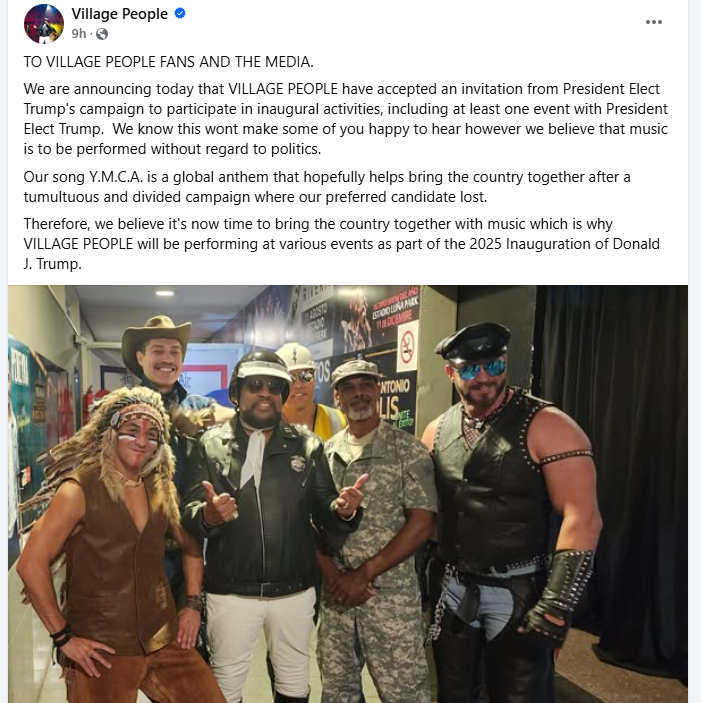Click the brown cowboy hat in the photo
The width and height of the screenshot is (701, 703).
pyautogui.click(x=156, y=338)
